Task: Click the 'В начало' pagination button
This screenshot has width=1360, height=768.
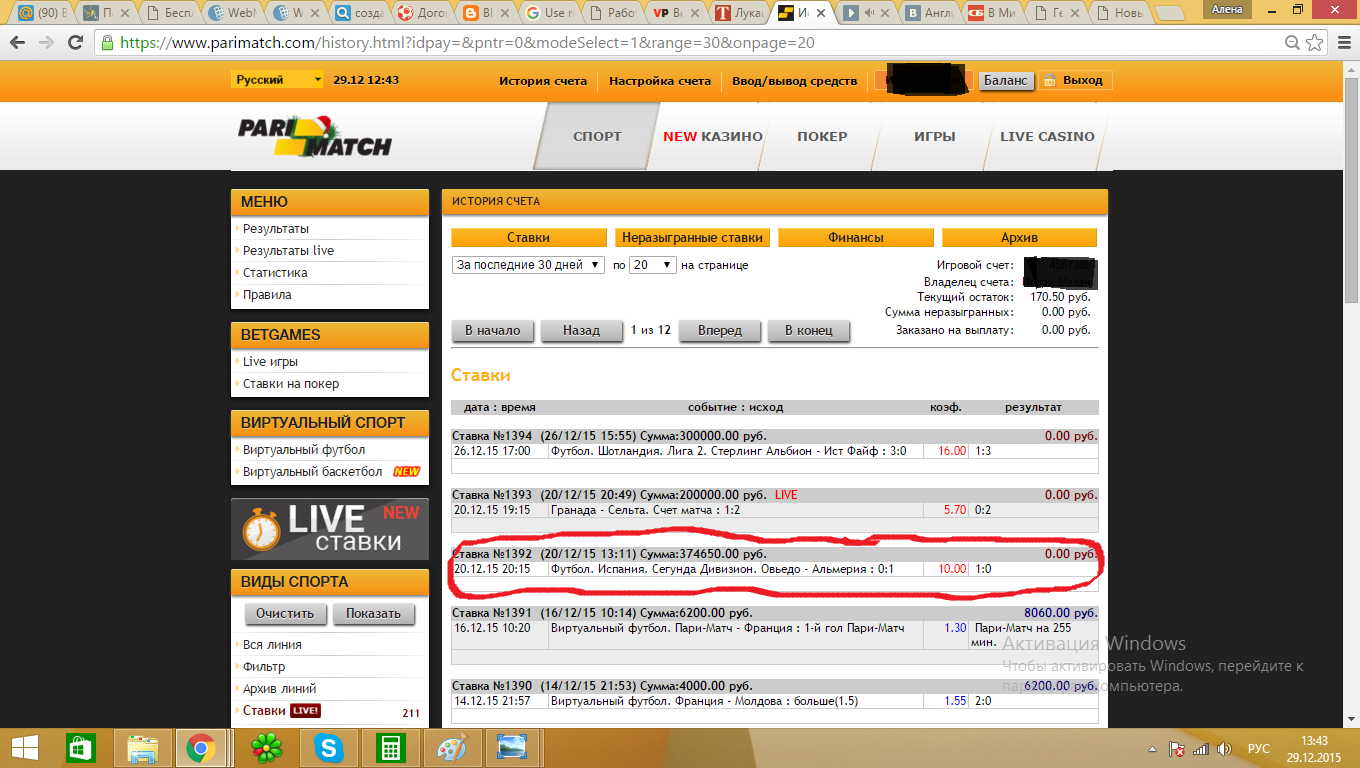Action: click(x=493, y=331)
